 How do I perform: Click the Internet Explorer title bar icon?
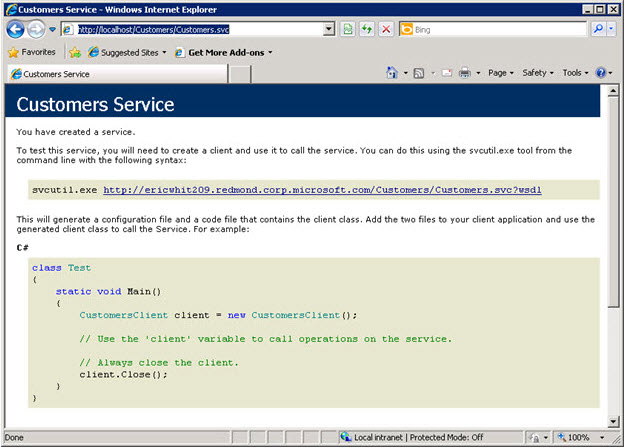click(x=11, y=9)
